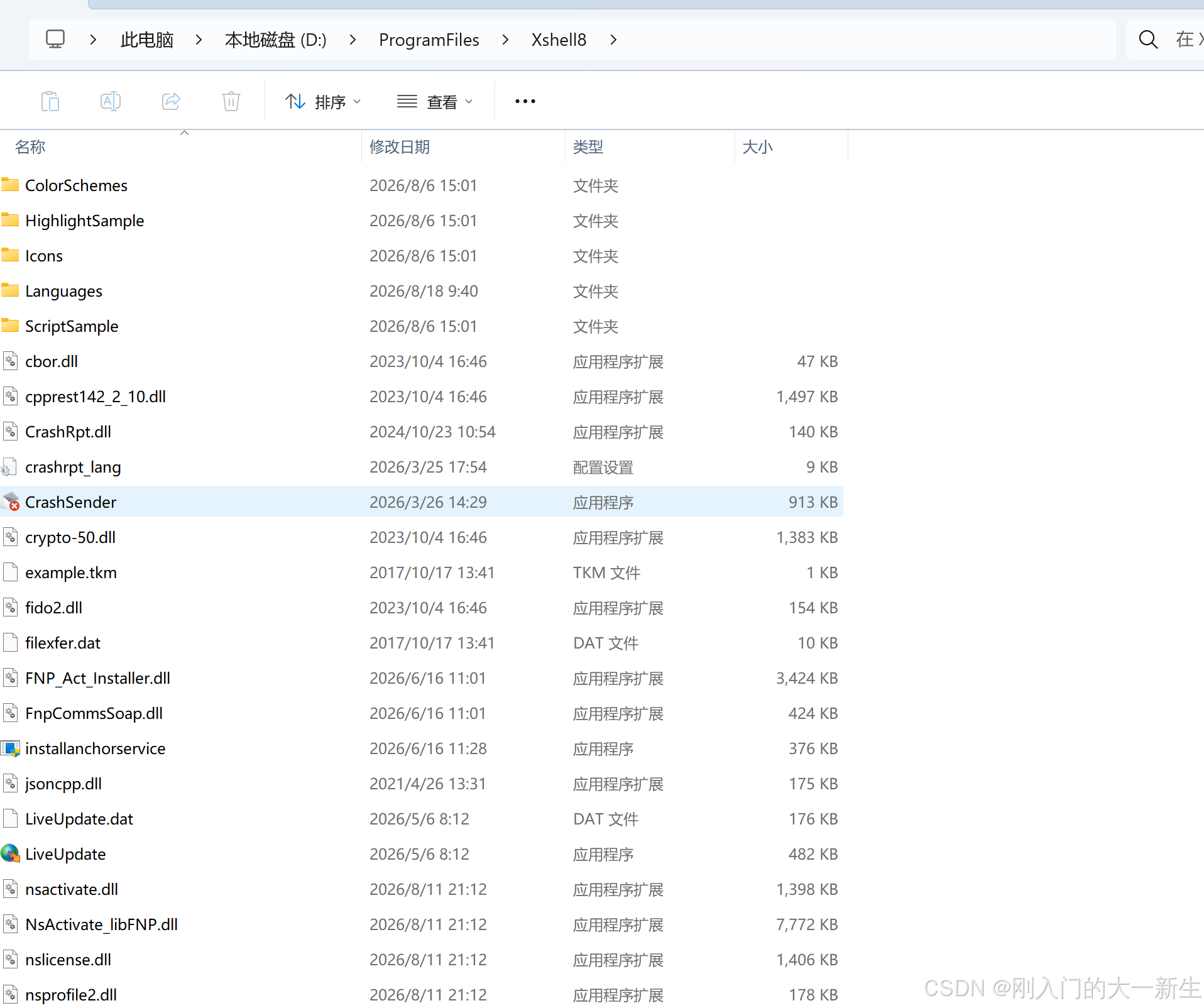Click the paste clipboard icon
The height and width of the screenshot is (1008, 1204).
point(50,101)
